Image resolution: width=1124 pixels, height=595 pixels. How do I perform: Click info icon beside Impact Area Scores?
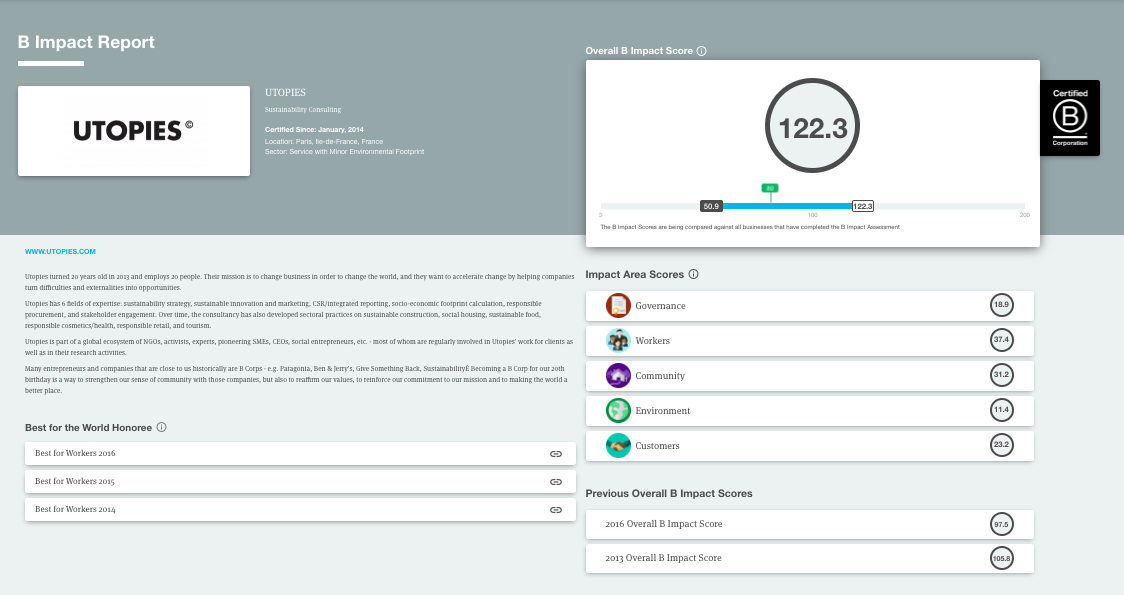[x=694, y=274]
